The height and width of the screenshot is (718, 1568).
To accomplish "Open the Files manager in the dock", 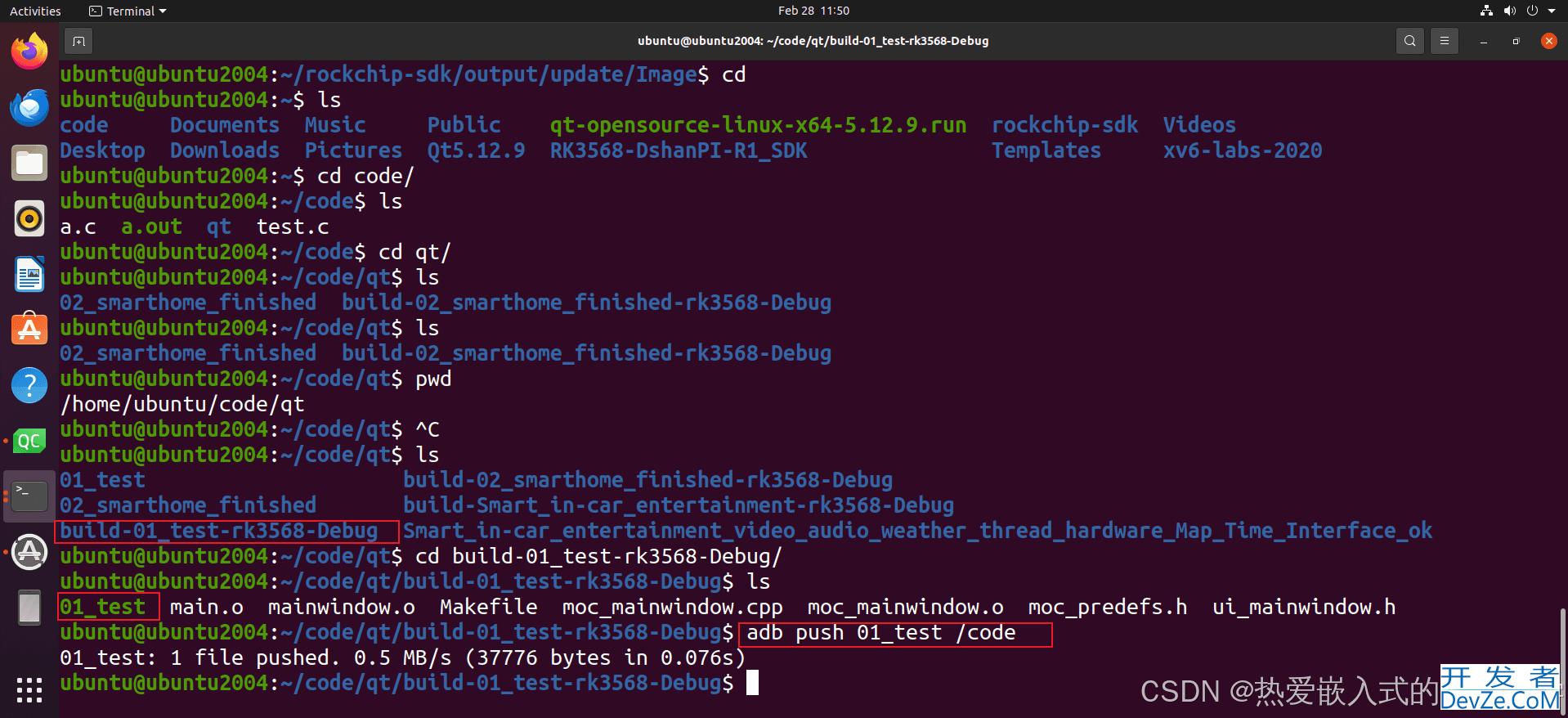I will pos(29,163).
